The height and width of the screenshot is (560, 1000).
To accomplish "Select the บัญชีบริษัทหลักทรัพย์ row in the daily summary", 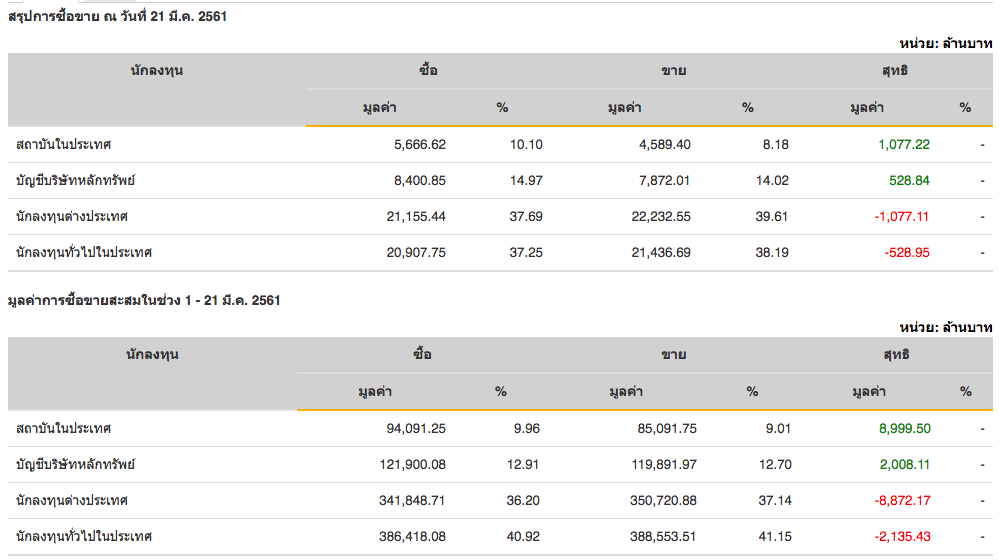I will tap(76, 180).
